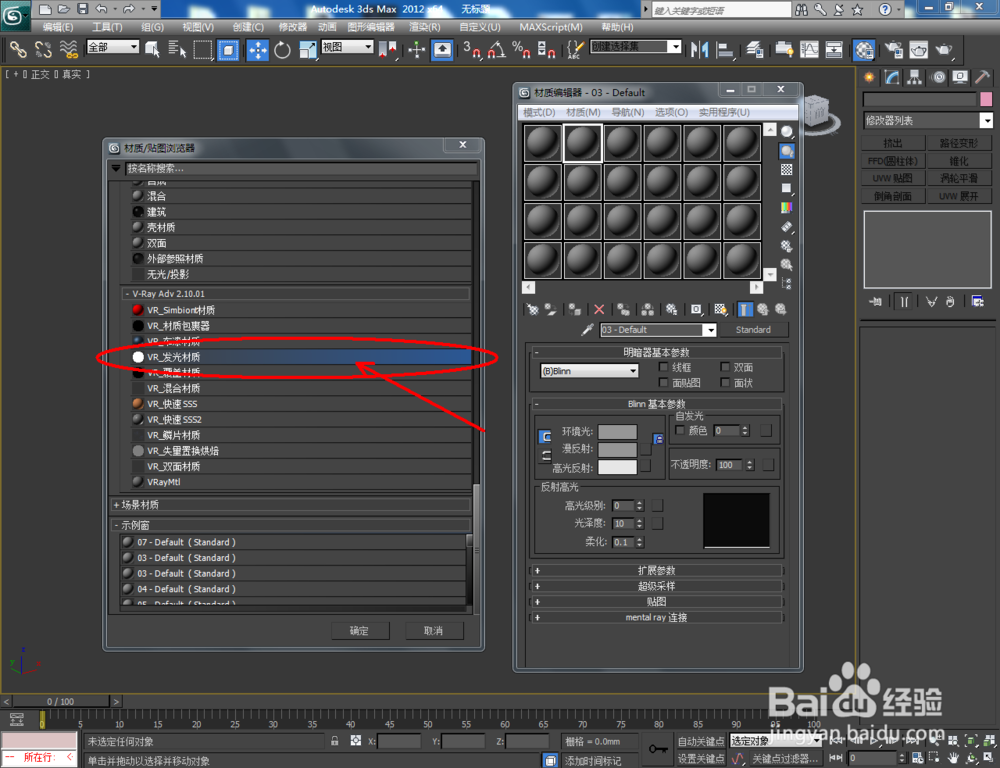The height and width of the screenshot is (768, 1000).
Task: Enable the 面状 faceted checkbox
Action: coord(725,383)
